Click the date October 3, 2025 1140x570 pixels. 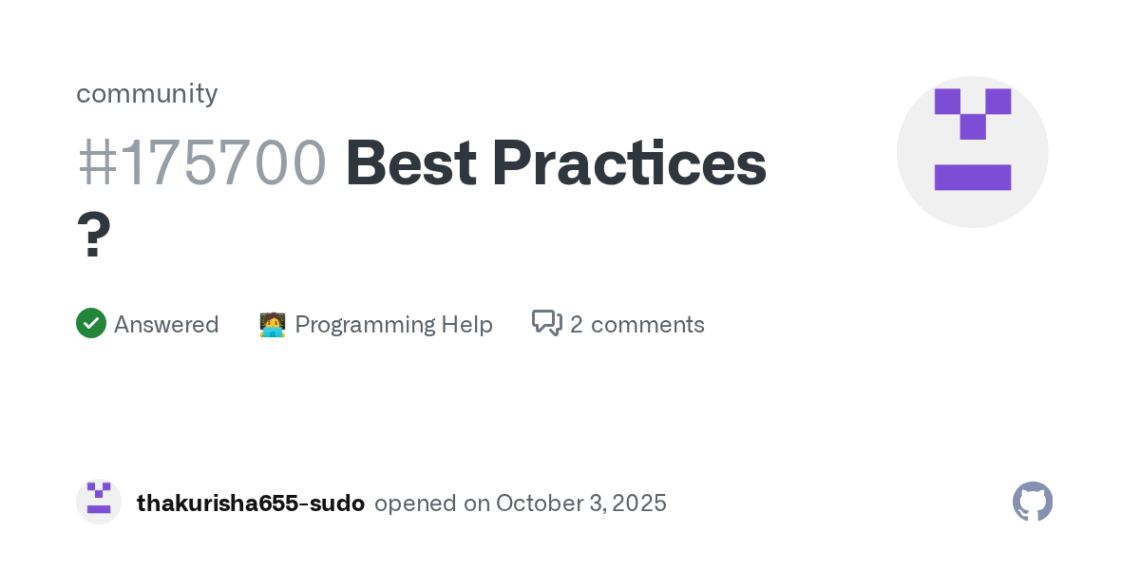581,503
